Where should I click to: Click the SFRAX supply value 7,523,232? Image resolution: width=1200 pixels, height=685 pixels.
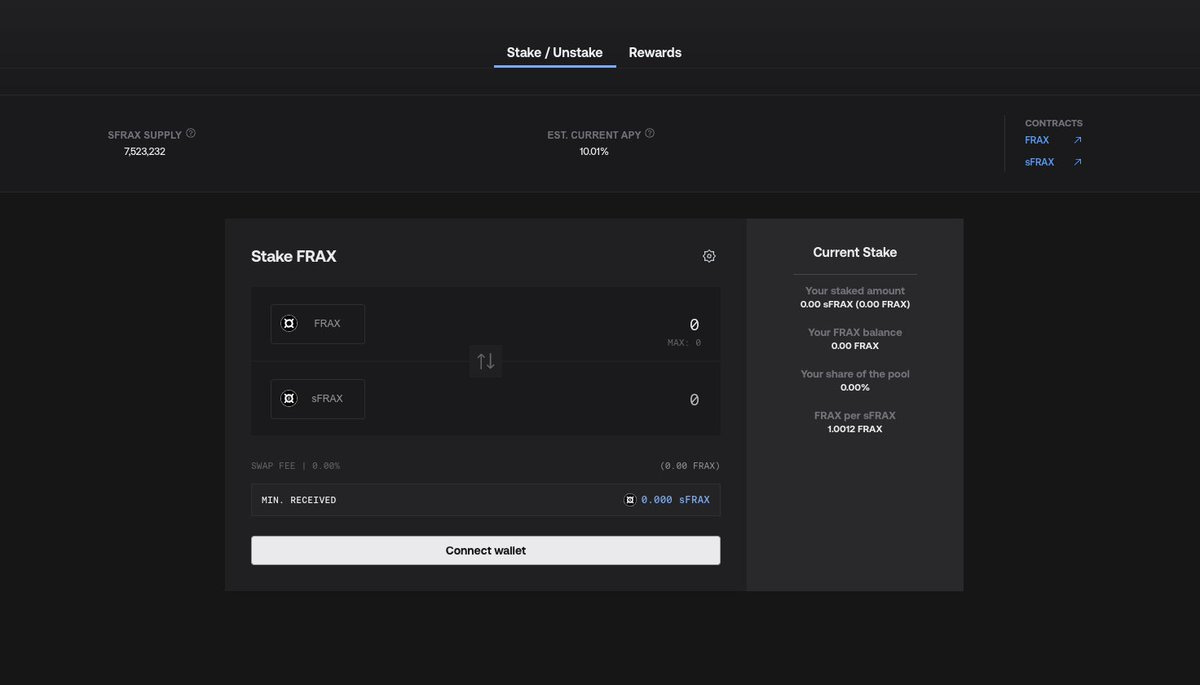pos(145,152)
